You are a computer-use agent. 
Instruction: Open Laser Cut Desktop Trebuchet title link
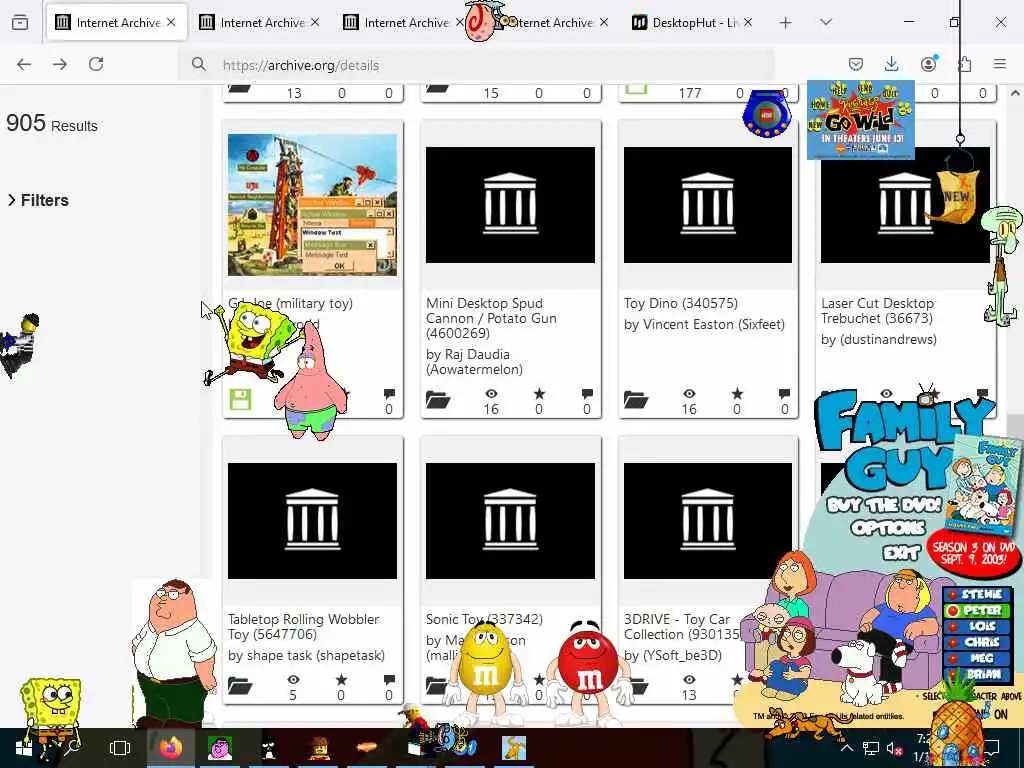tap(878, 311)
